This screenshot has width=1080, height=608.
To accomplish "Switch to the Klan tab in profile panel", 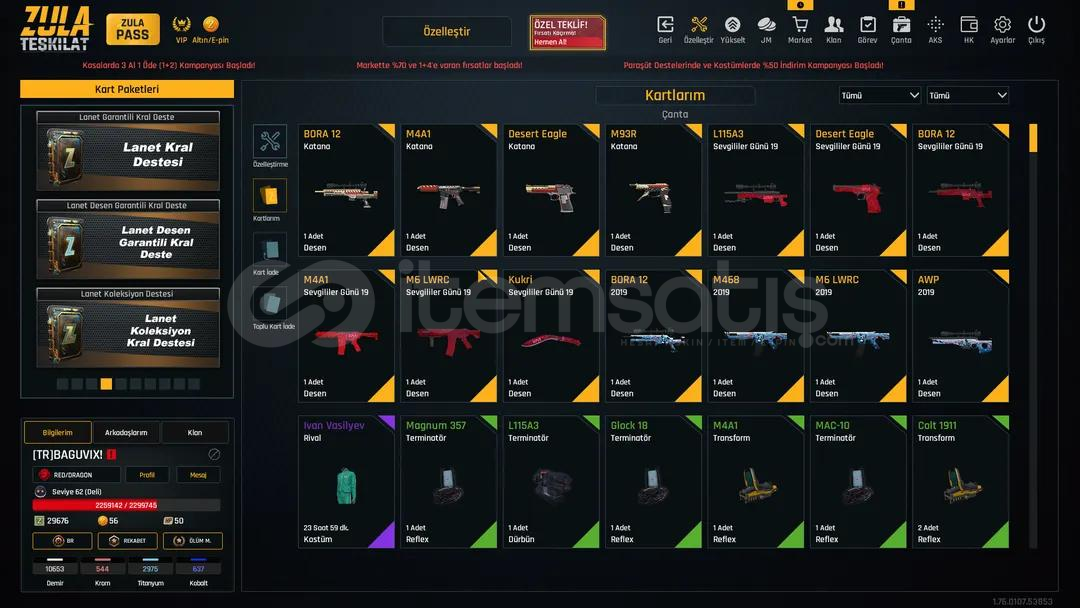I will tap(195, 432).
